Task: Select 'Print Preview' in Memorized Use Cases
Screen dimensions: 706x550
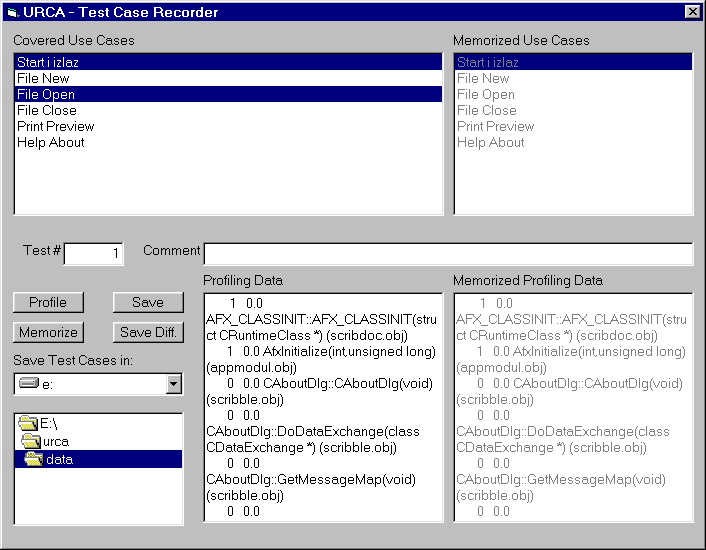Action: click(x=495, y=126)
